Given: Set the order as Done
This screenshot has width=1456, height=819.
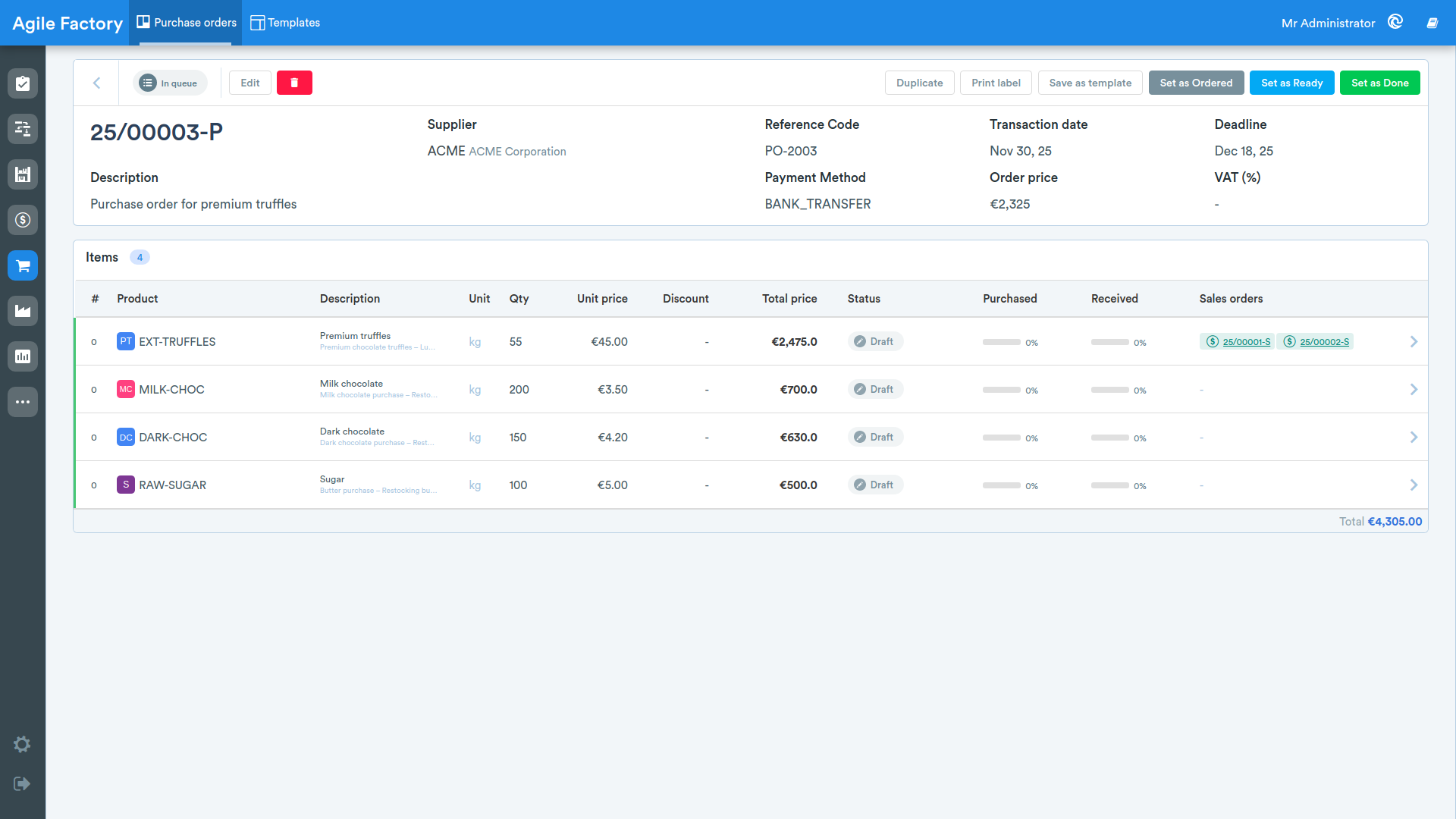Looking at the screenshot, I should 1380,83.
